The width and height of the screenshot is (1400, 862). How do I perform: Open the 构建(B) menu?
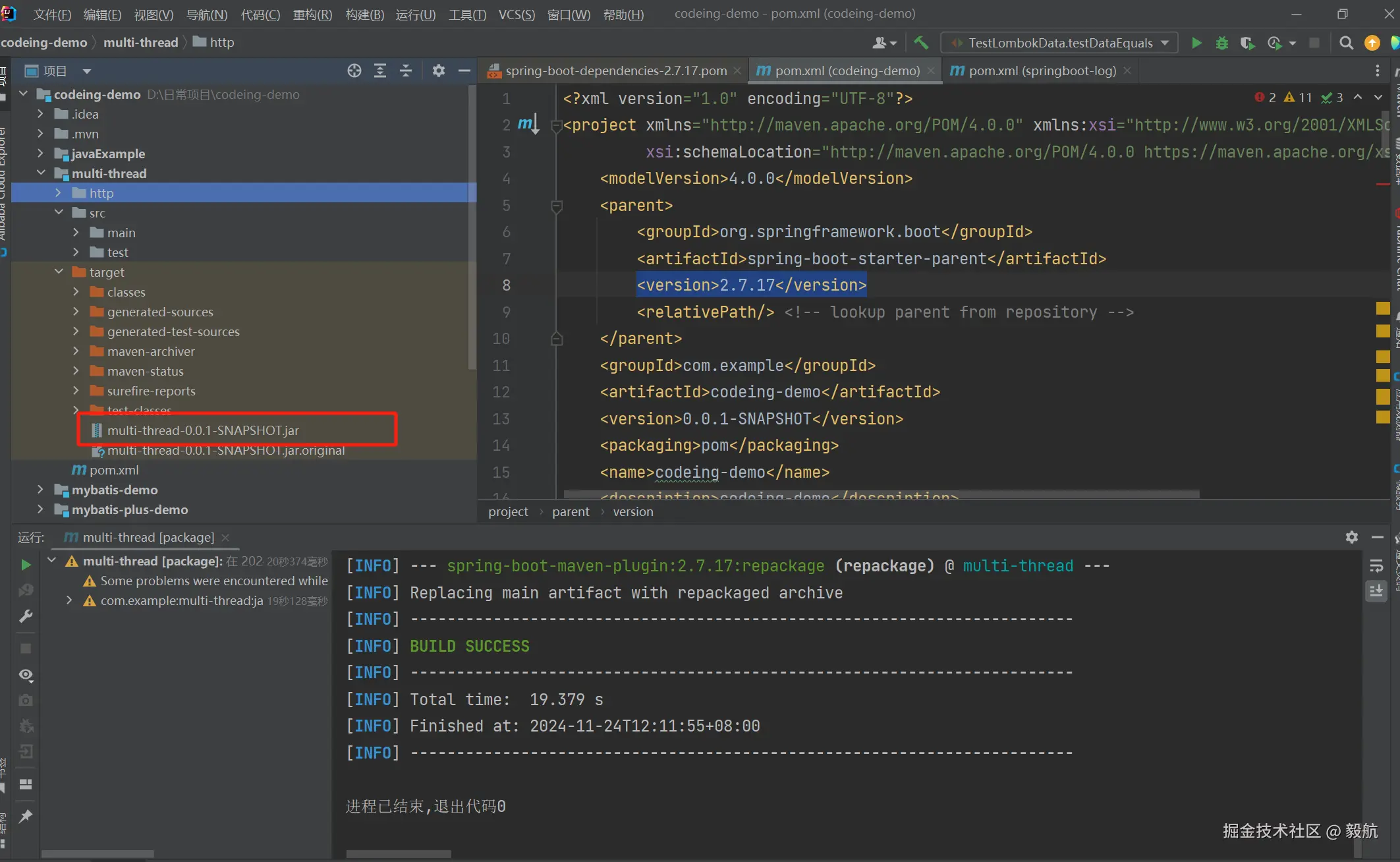pyautogui.click(x=364, y=14)
